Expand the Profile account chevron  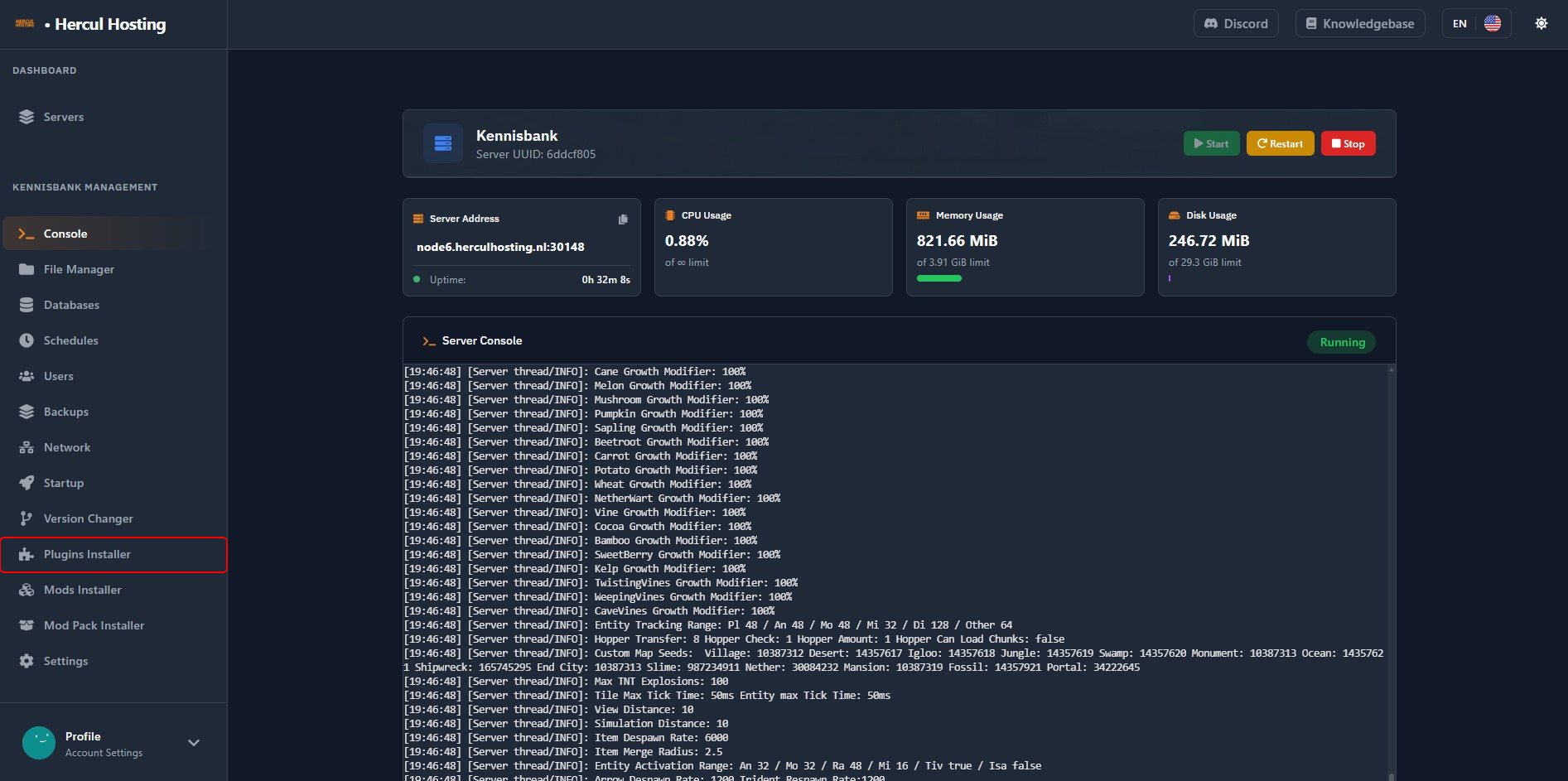[x=194, y=743]
